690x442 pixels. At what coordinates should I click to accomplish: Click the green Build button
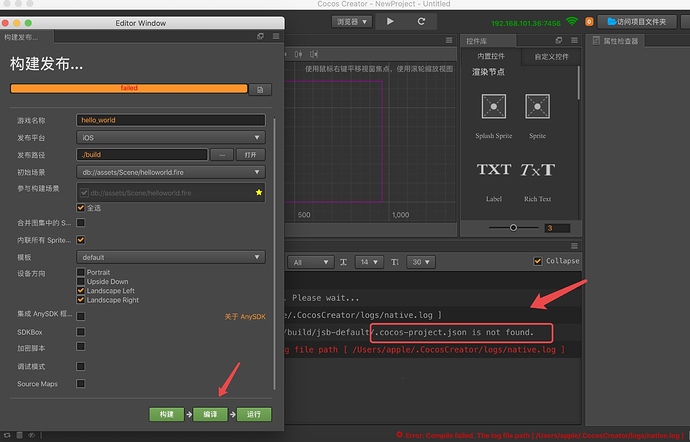point(166,414)
